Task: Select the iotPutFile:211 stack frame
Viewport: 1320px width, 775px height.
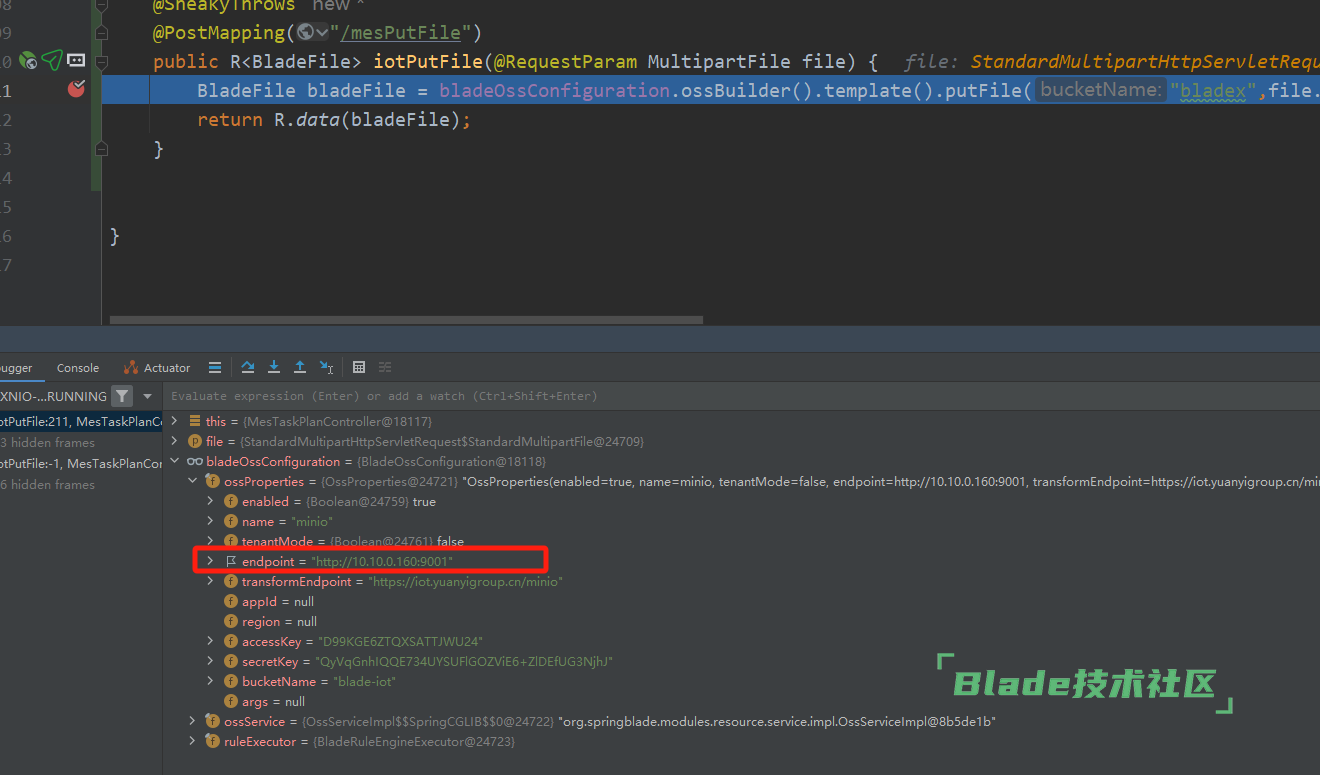Action: 80,421
